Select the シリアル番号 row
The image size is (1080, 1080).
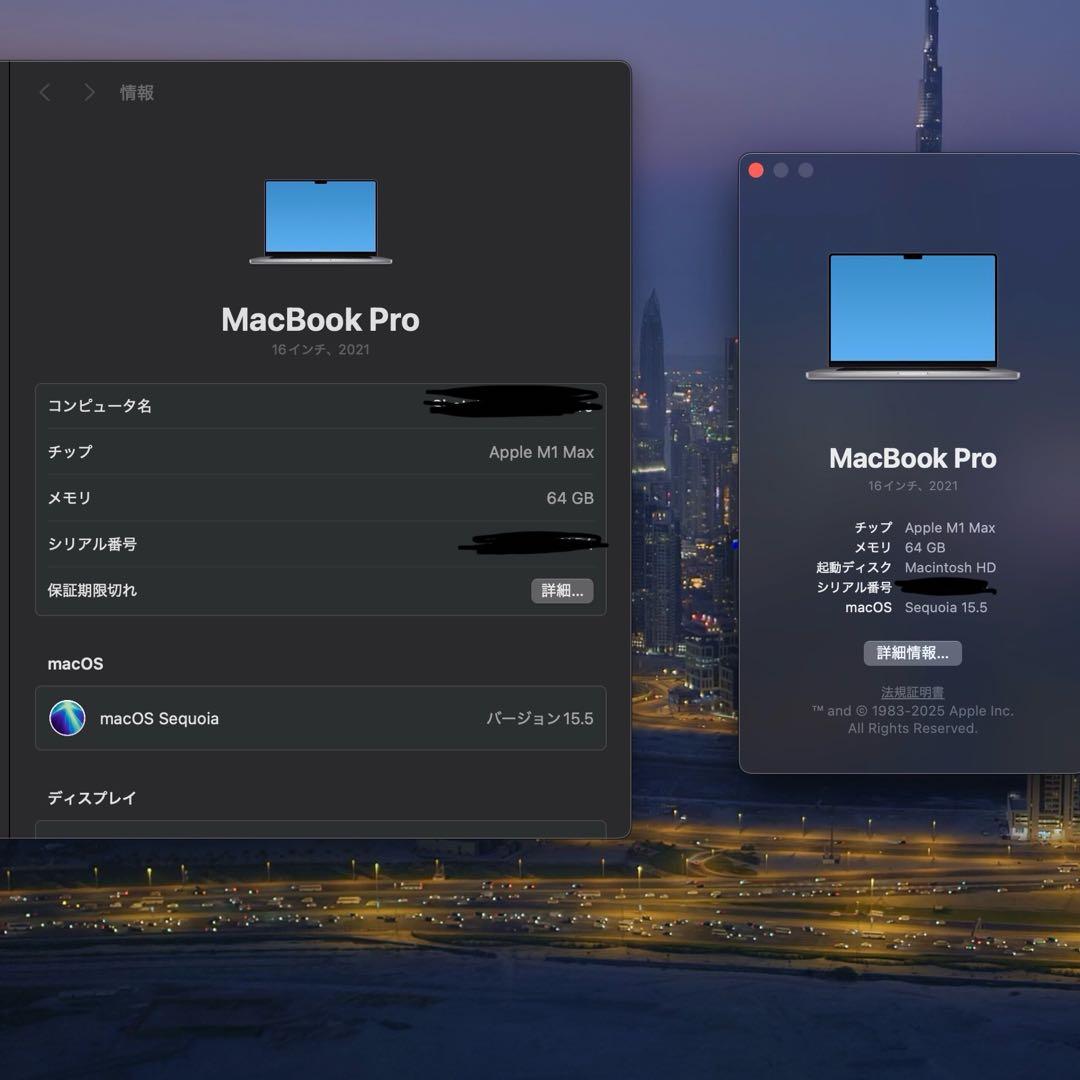(x=320, y=544)
